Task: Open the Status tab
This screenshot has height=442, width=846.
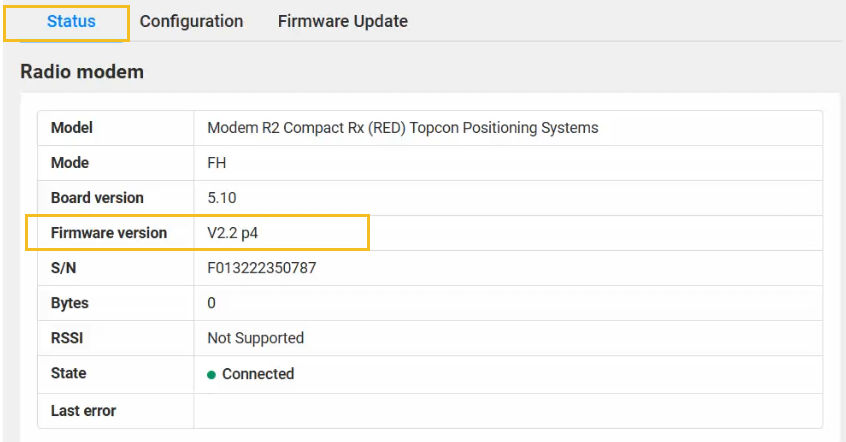Action: click(x=71, y=22)
